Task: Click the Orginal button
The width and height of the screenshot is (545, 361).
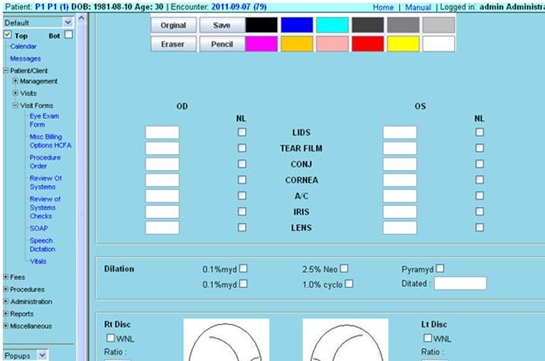Action: [173, 25]
